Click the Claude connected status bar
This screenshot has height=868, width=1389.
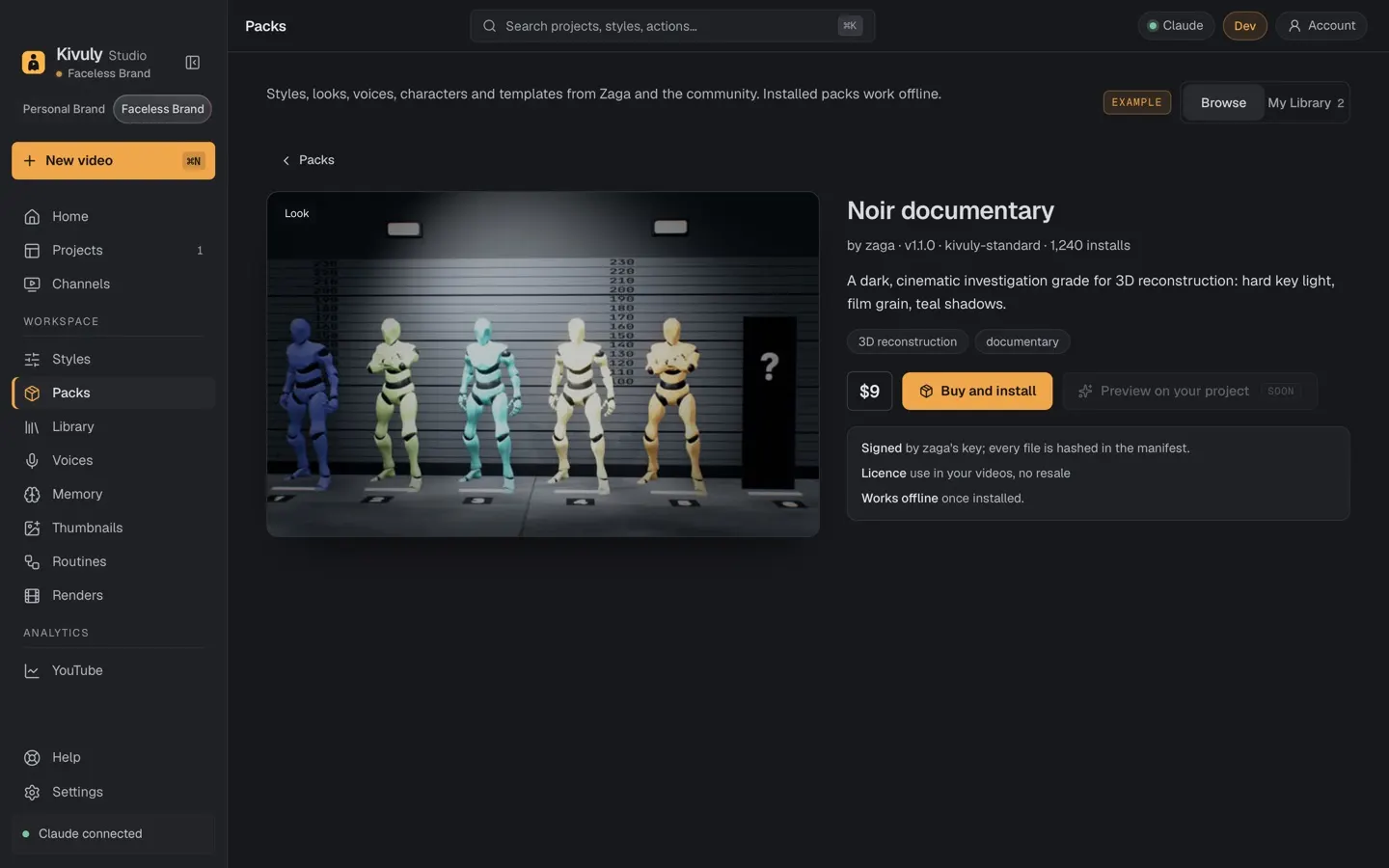(x=113, y=833)
